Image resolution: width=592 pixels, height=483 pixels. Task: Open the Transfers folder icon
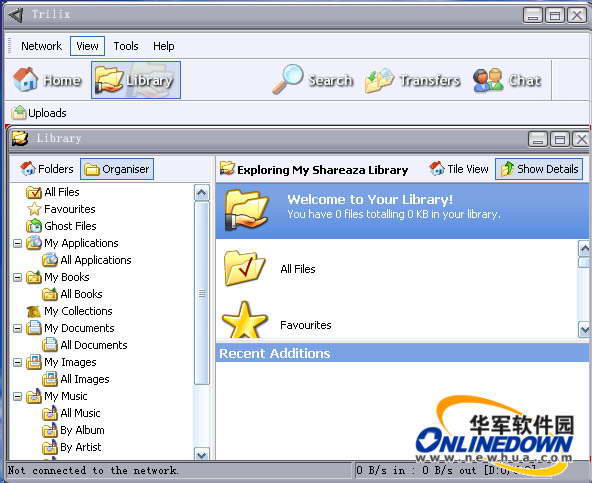379,80
